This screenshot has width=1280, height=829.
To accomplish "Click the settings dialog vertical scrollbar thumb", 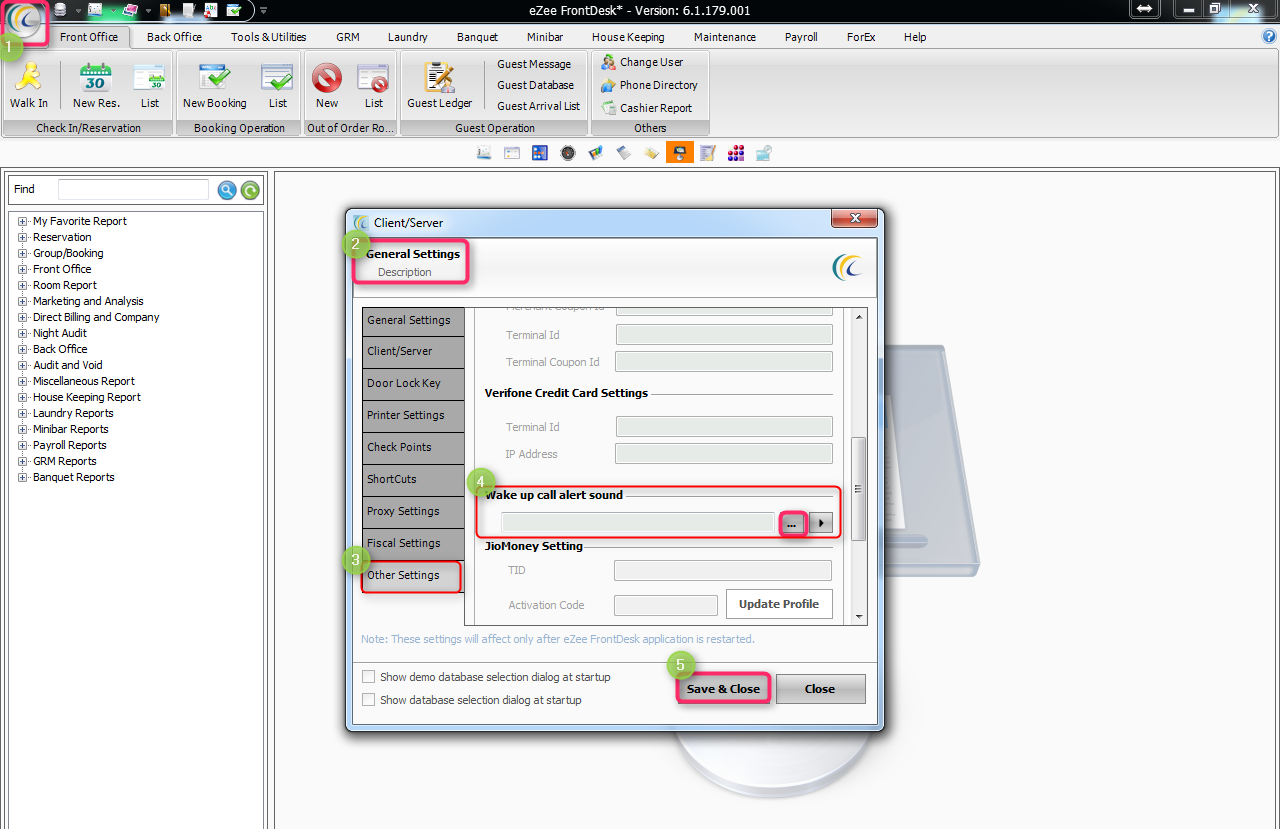I will coord(857,488).
